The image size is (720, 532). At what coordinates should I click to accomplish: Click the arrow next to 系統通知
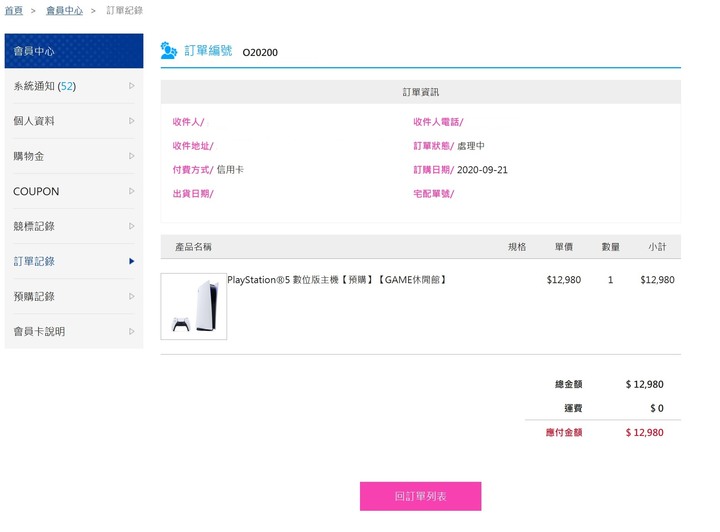[x=132, y=86]
